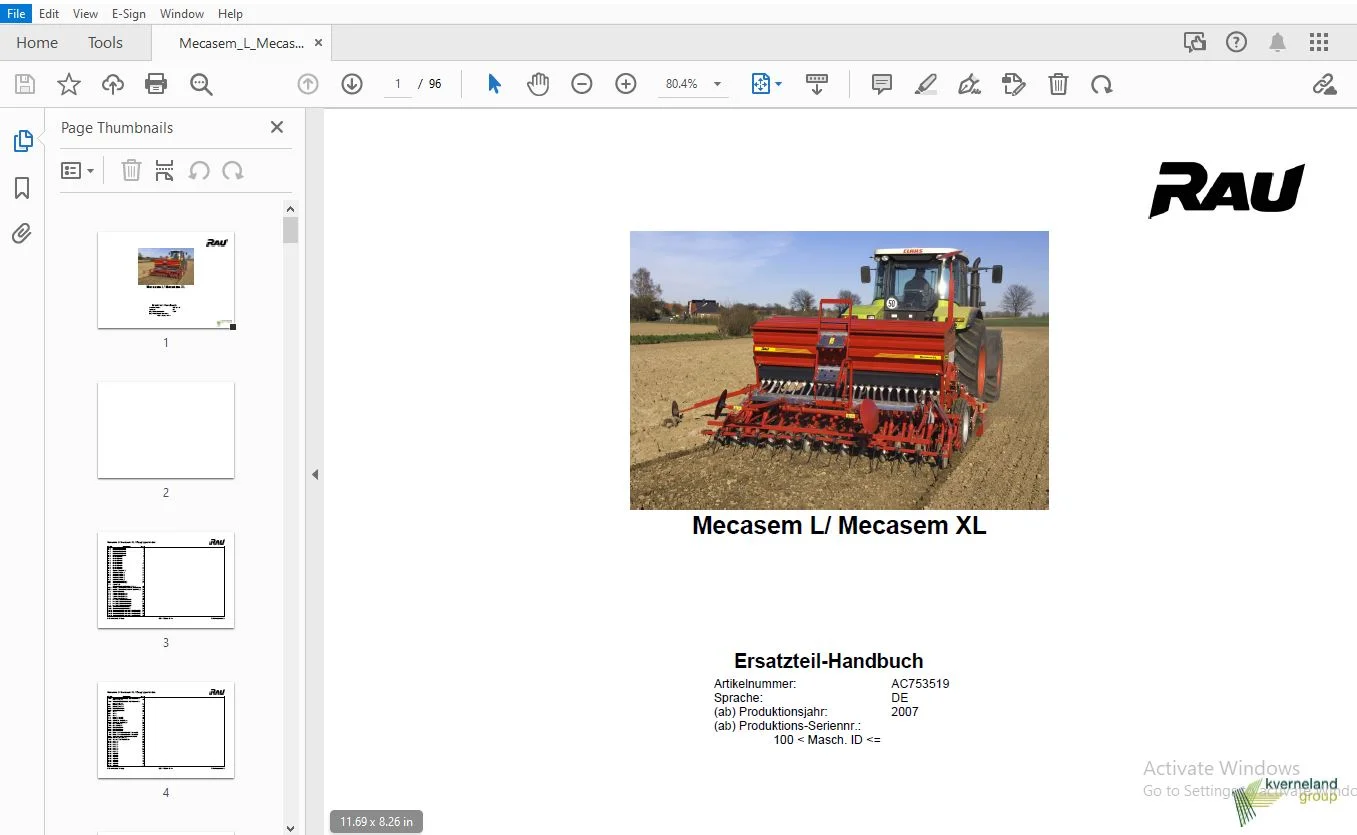Open the File menu
This screenshot has width=1357, height=835.
point(17,14)
